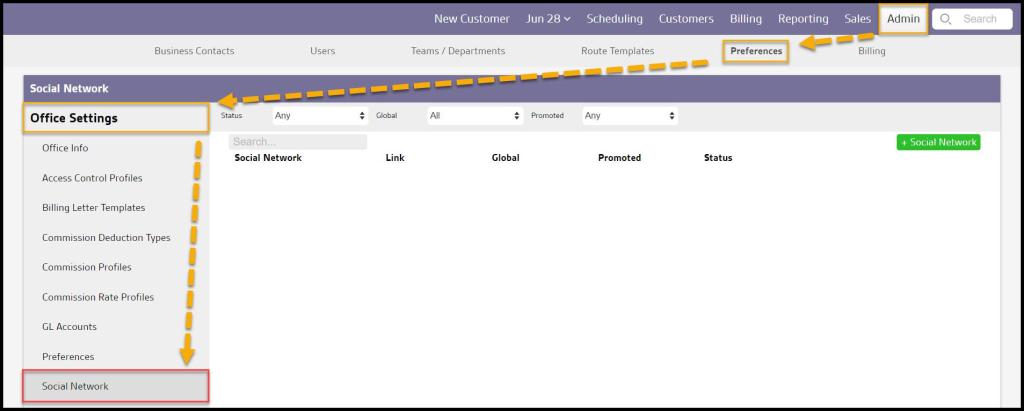Open Access Control Profiles settings

coord(92,178)
